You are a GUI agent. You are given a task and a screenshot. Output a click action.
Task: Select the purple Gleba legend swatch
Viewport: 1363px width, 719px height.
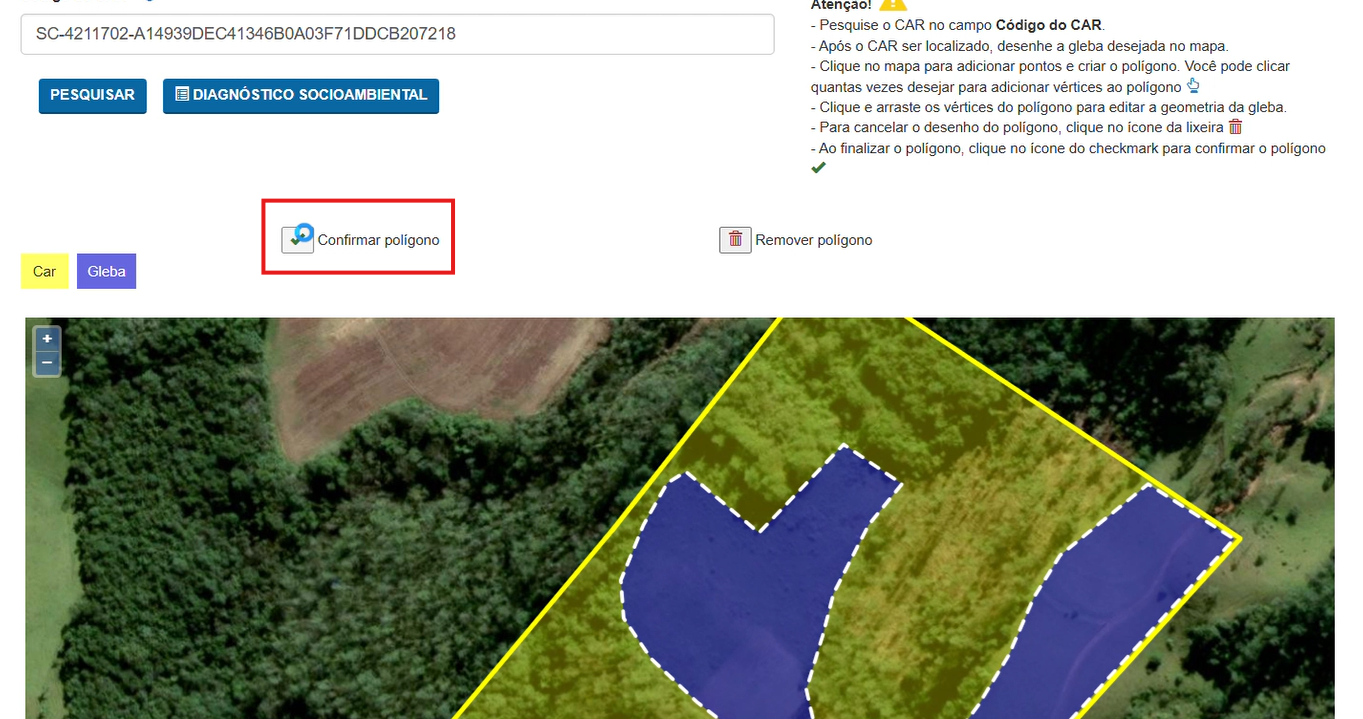106,272
